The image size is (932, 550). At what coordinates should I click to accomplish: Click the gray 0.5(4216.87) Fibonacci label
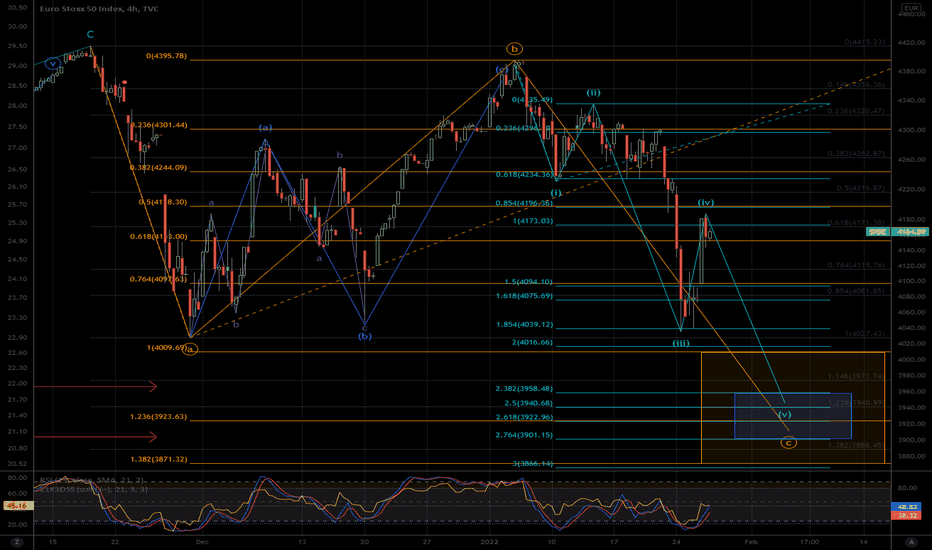860,188
